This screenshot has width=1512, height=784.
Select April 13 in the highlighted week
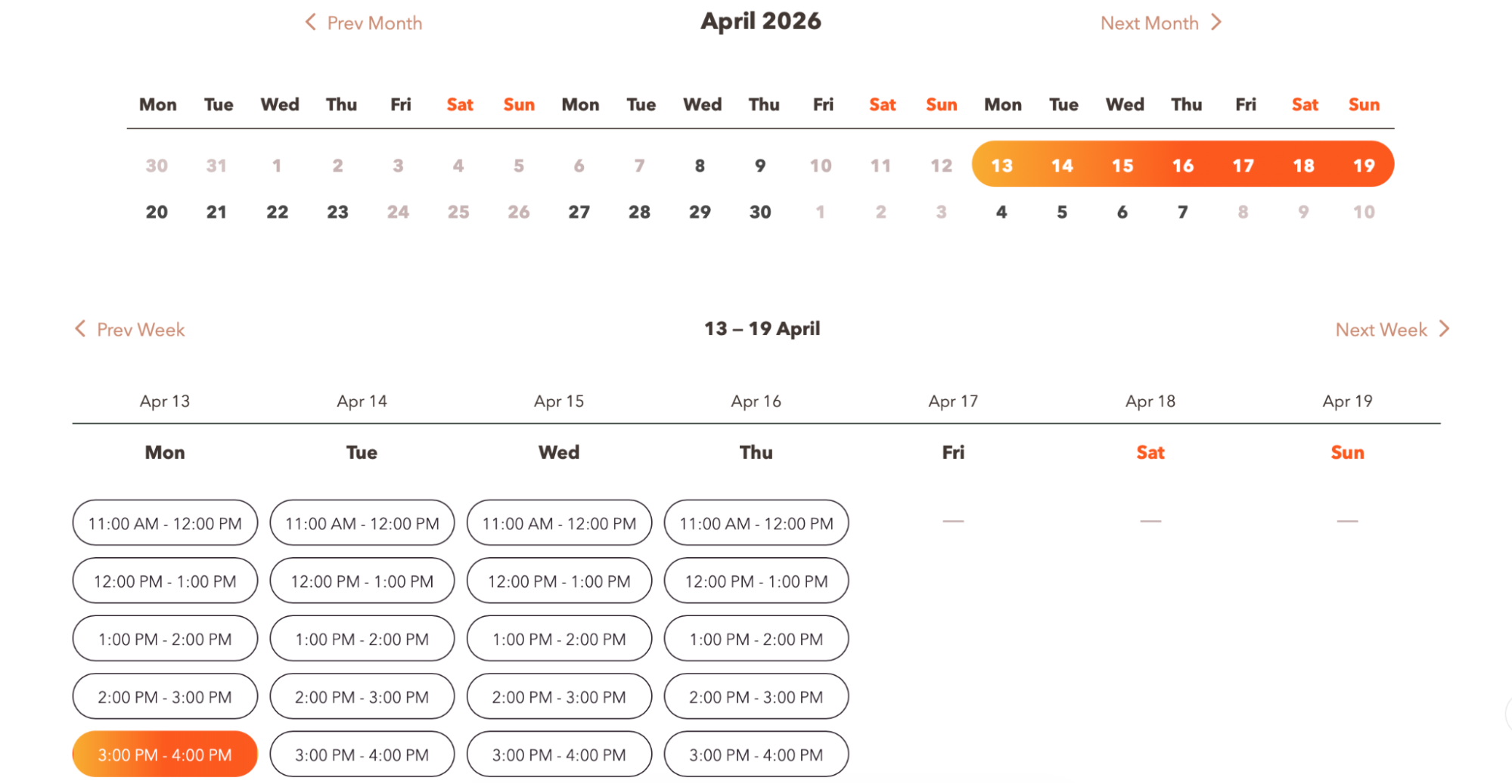(1001, 165)
